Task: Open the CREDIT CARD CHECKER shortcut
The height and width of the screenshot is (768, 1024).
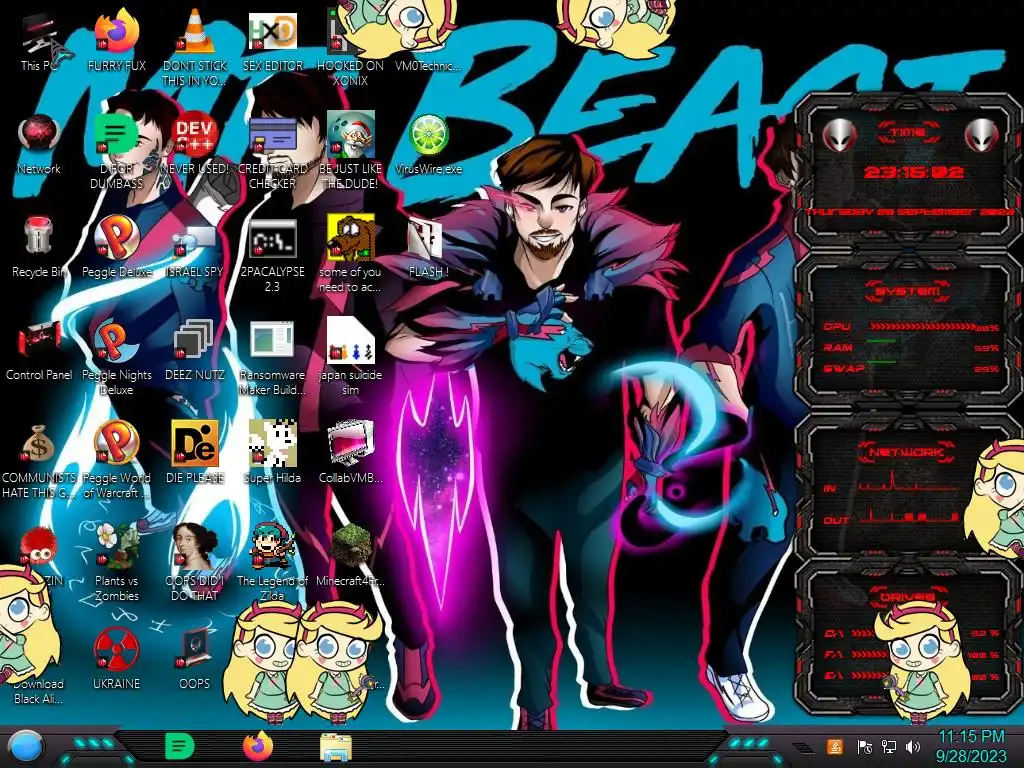Action: point(272,152)
